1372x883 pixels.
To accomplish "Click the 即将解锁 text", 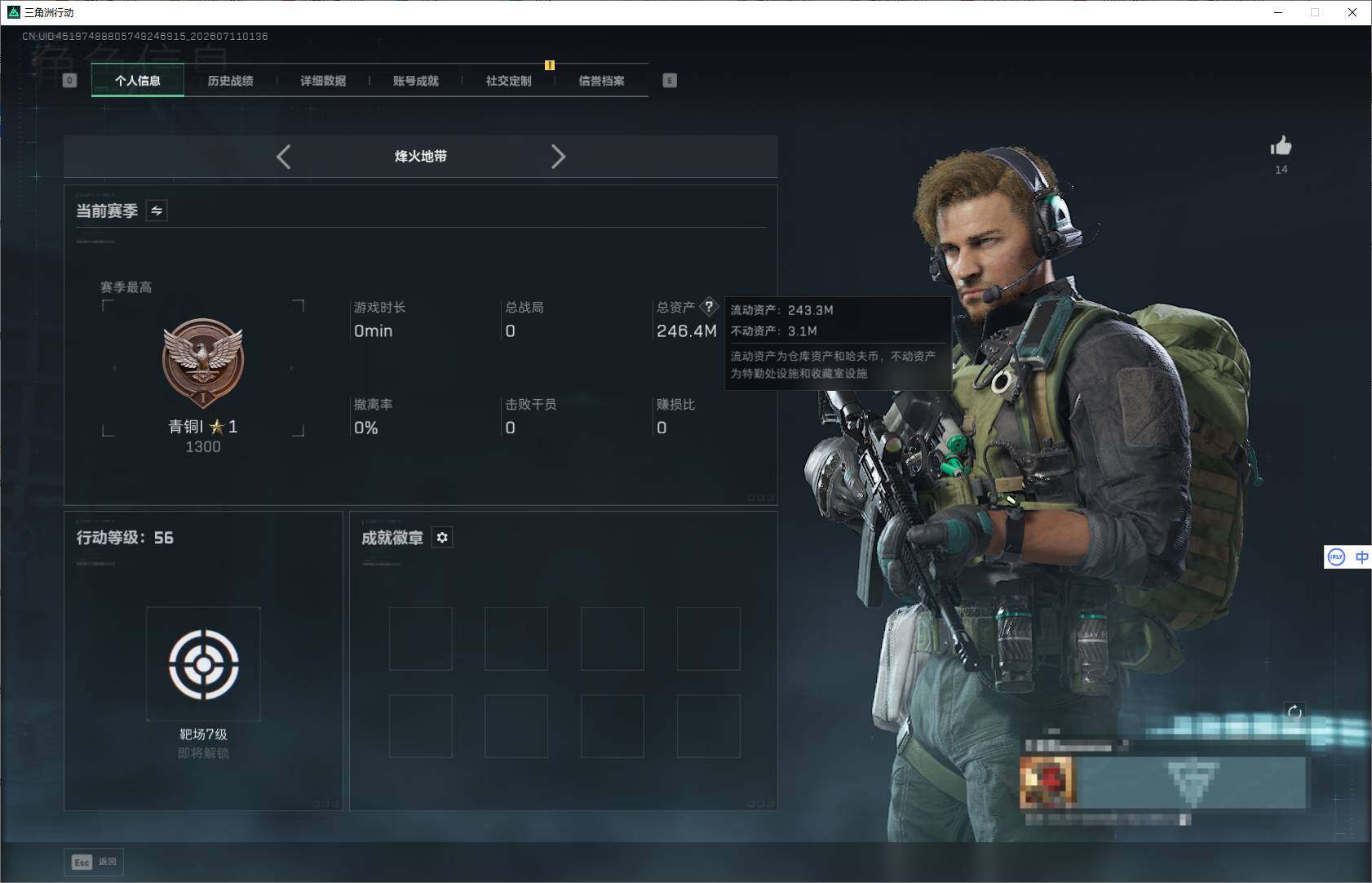I will point(203,752).
